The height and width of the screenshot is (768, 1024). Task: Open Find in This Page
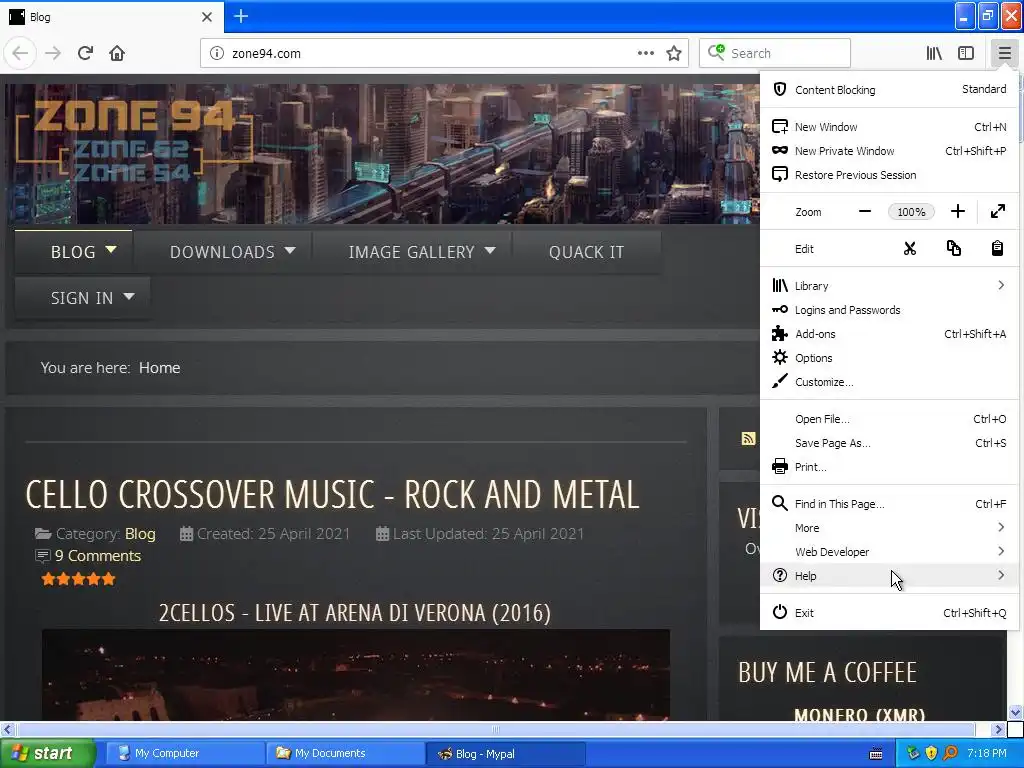click(x=889, y=504)
